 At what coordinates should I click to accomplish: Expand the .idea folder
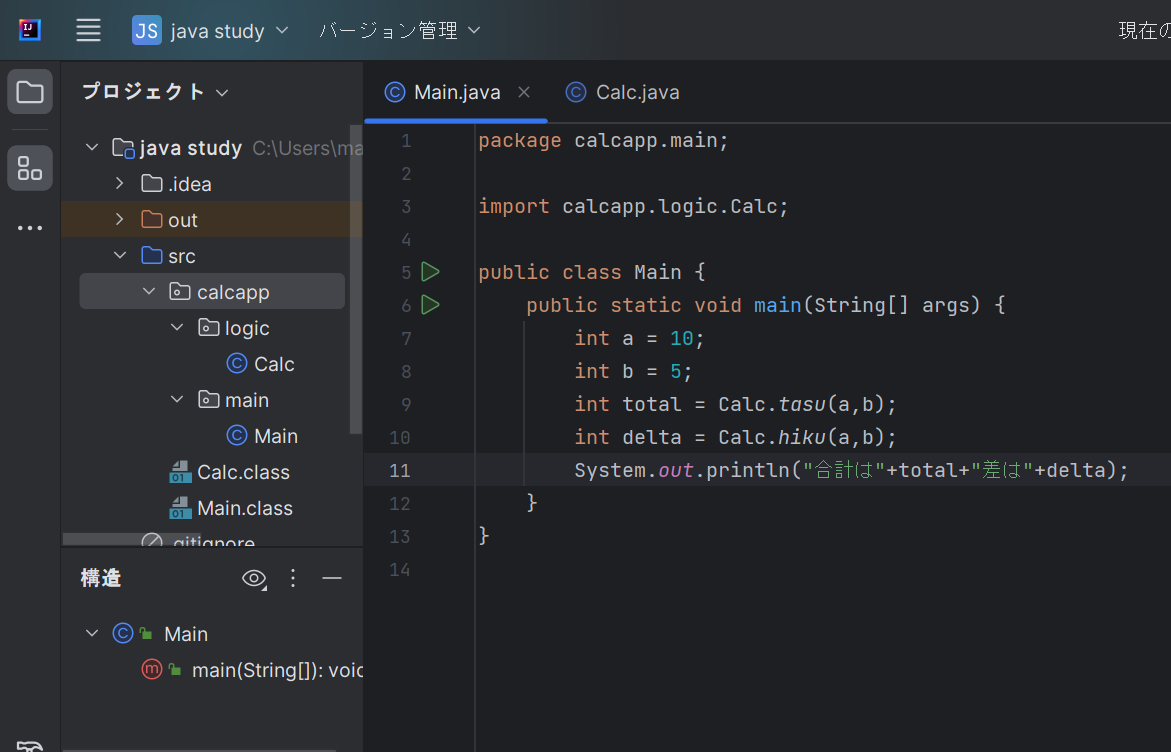point(119,183)
